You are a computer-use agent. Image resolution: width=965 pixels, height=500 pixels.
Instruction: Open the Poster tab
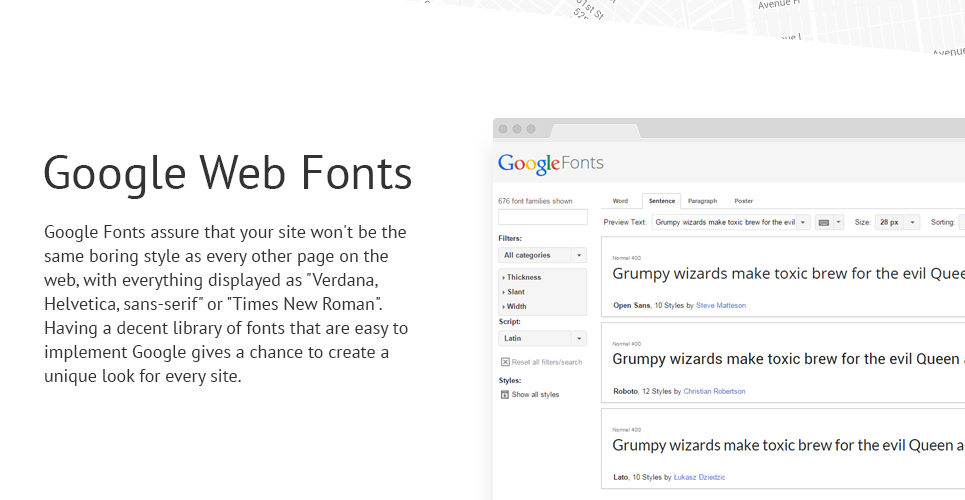point(743,201)
